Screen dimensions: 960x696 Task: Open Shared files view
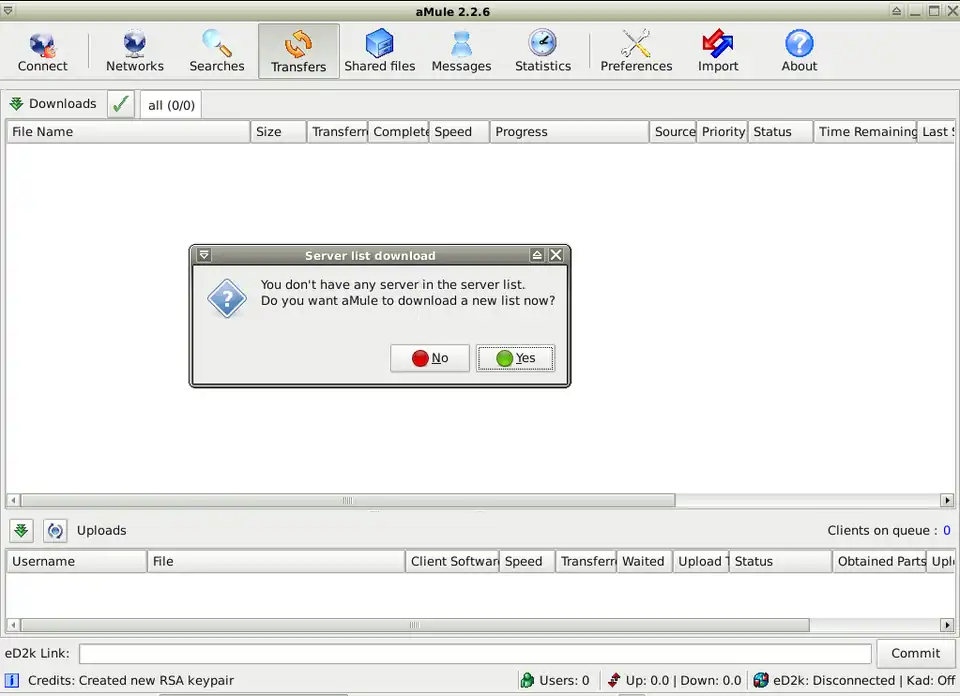[x=379, y=52]
